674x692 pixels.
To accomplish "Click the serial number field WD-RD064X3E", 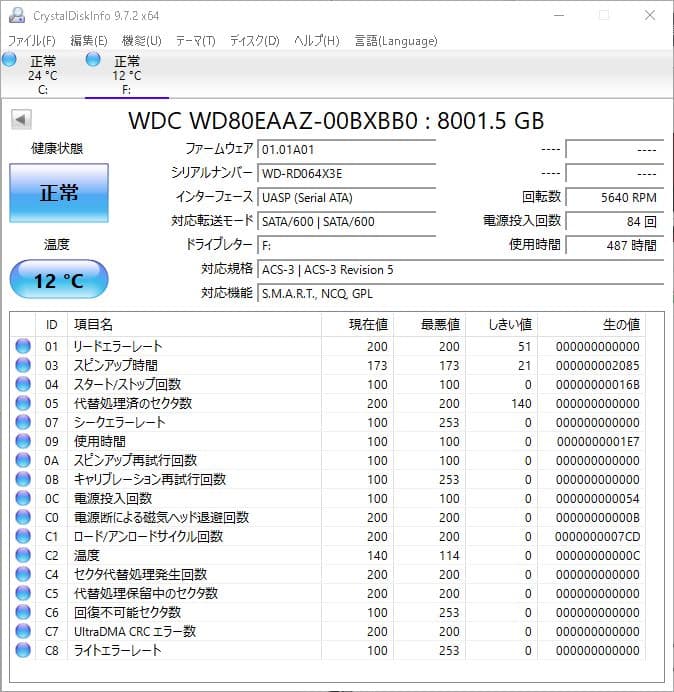I will 346,173.
